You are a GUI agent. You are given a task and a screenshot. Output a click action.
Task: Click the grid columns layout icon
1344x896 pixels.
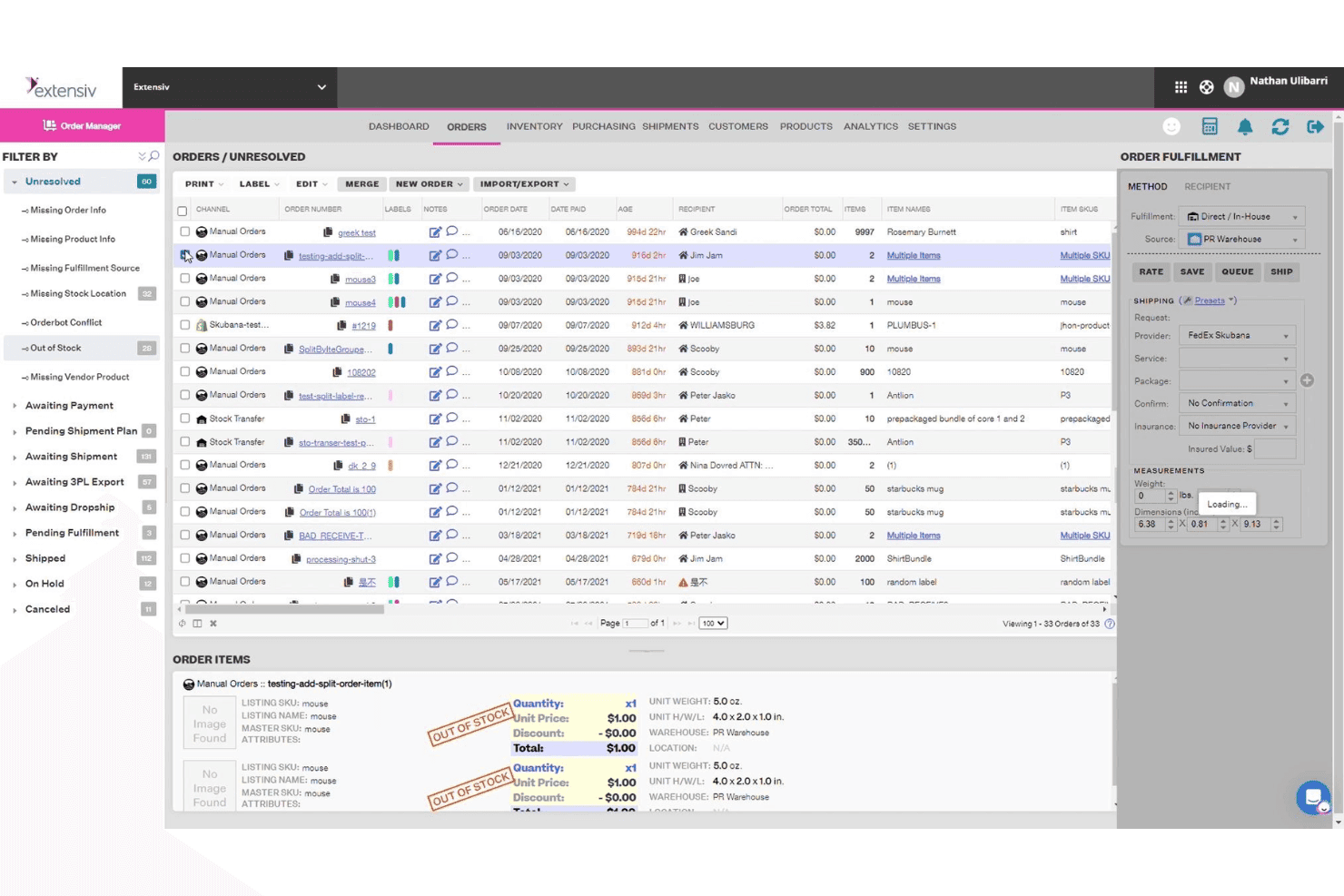coord(197,624)
